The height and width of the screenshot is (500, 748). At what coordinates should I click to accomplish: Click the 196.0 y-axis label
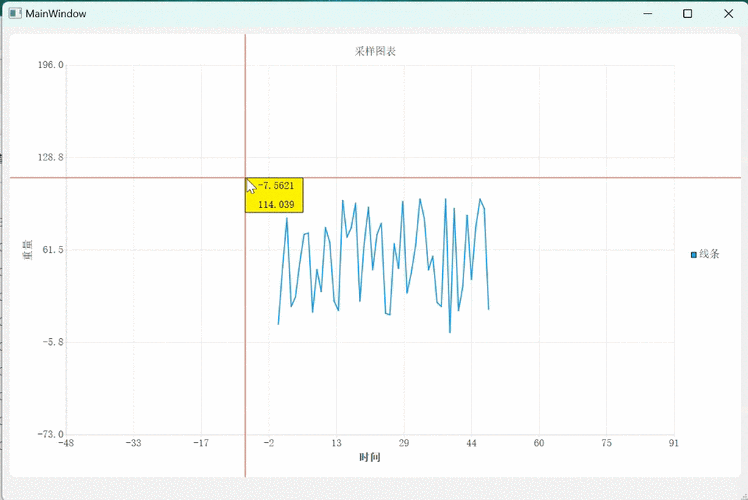(x=49, y=65)
